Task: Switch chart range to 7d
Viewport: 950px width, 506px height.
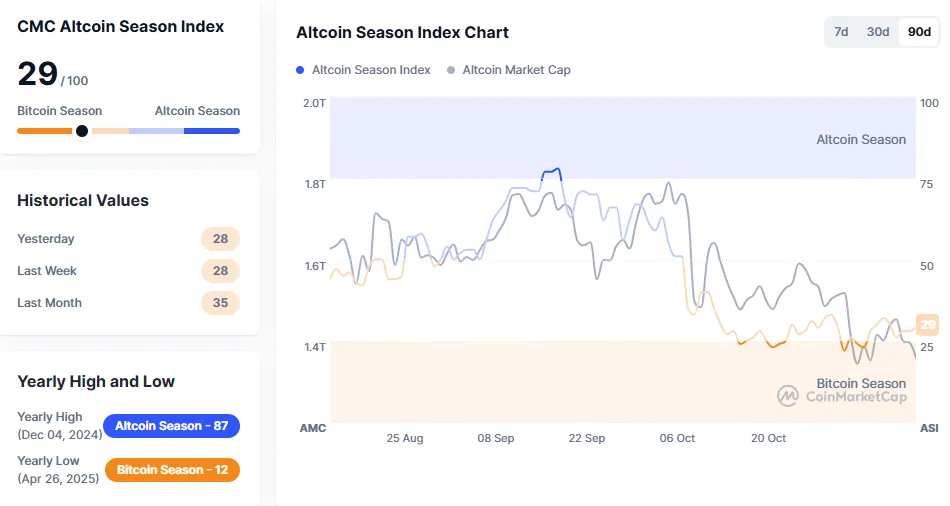Action: [x=841, y=32]
